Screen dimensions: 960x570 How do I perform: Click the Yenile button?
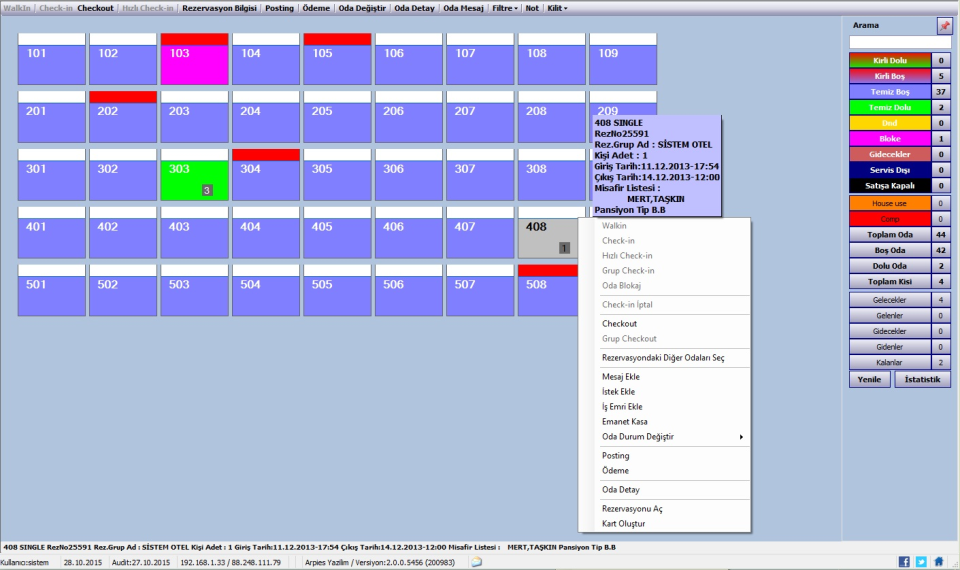(869, 380)
